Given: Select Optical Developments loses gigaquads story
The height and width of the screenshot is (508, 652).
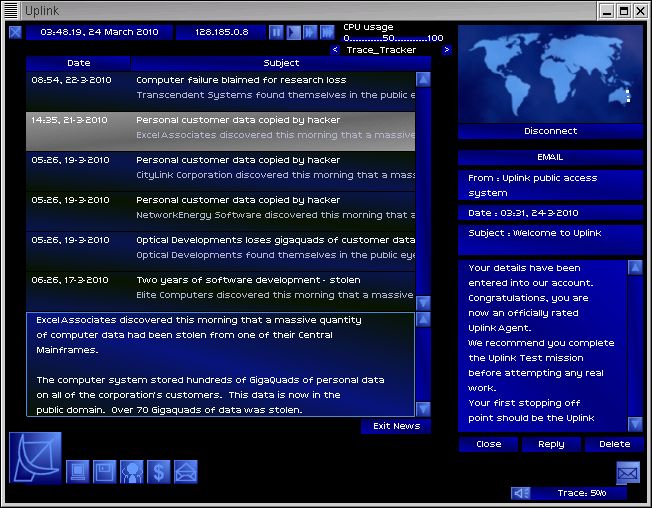Looking at the screenshot, I should pyautogui.click(x=220, y=251).
